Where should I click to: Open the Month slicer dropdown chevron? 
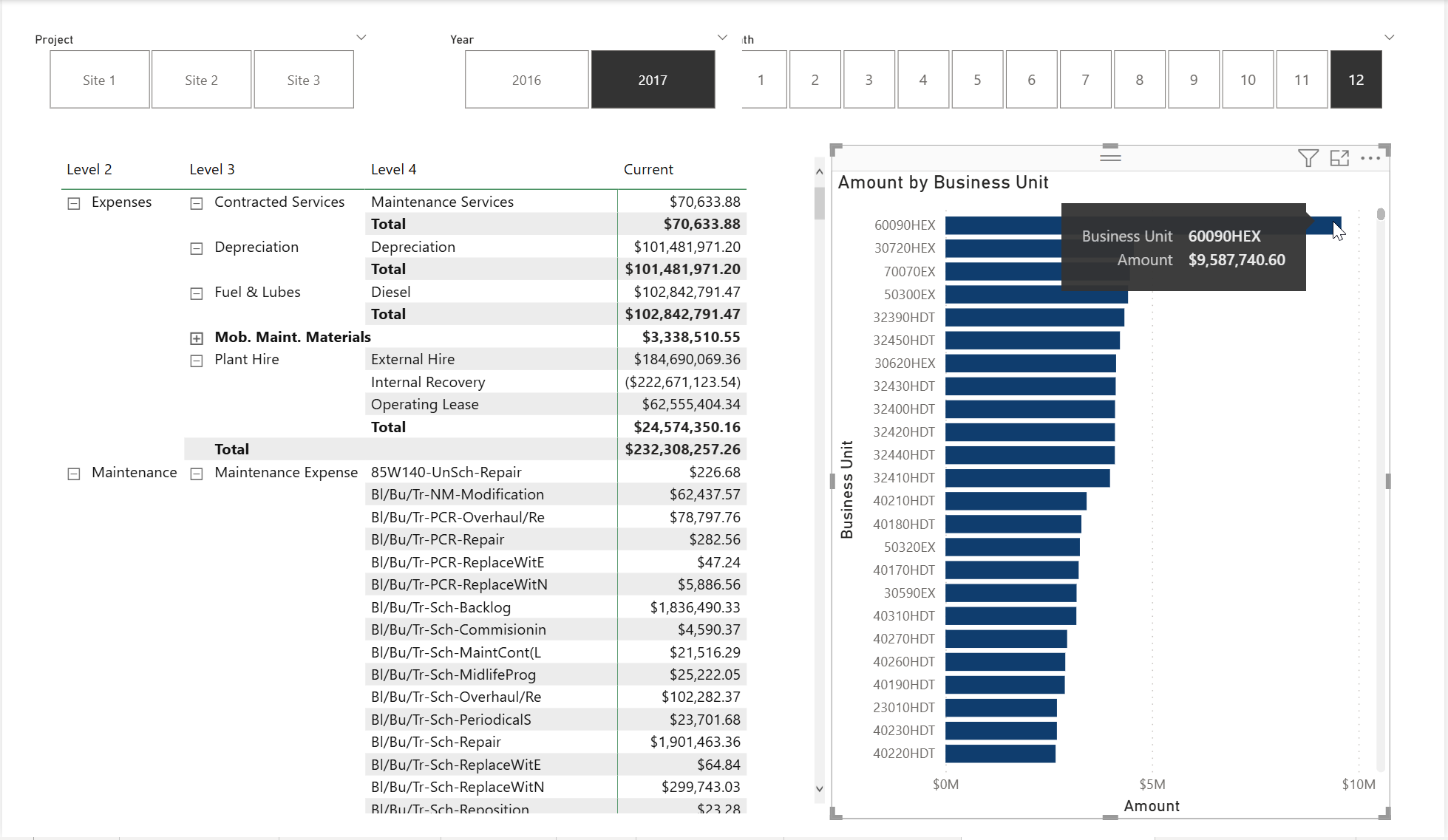click(x=1389, y=38)
